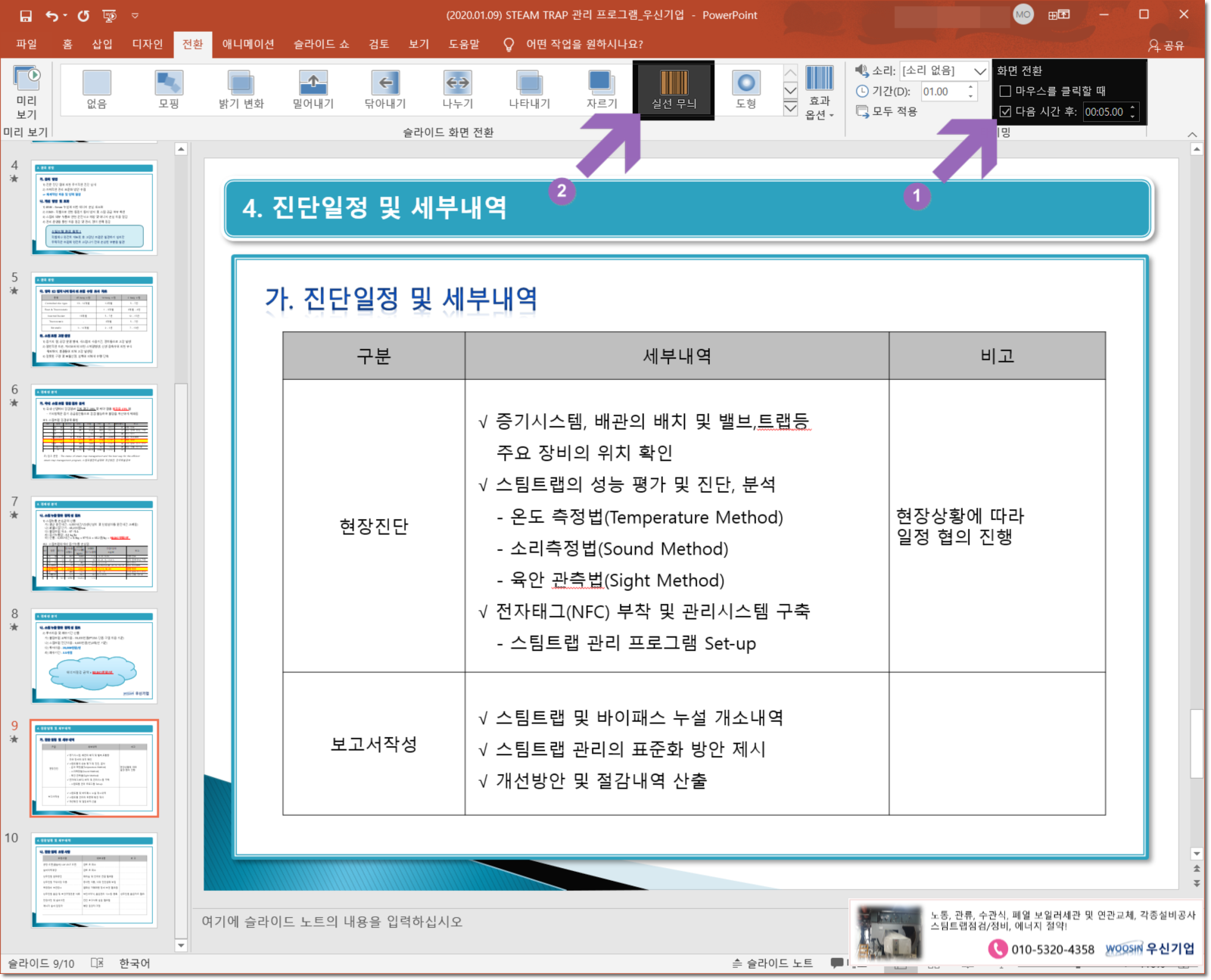Viewport: 1211px width, 980px height.
Task: Click the 공유 share button
Action: click(1166, 45)
